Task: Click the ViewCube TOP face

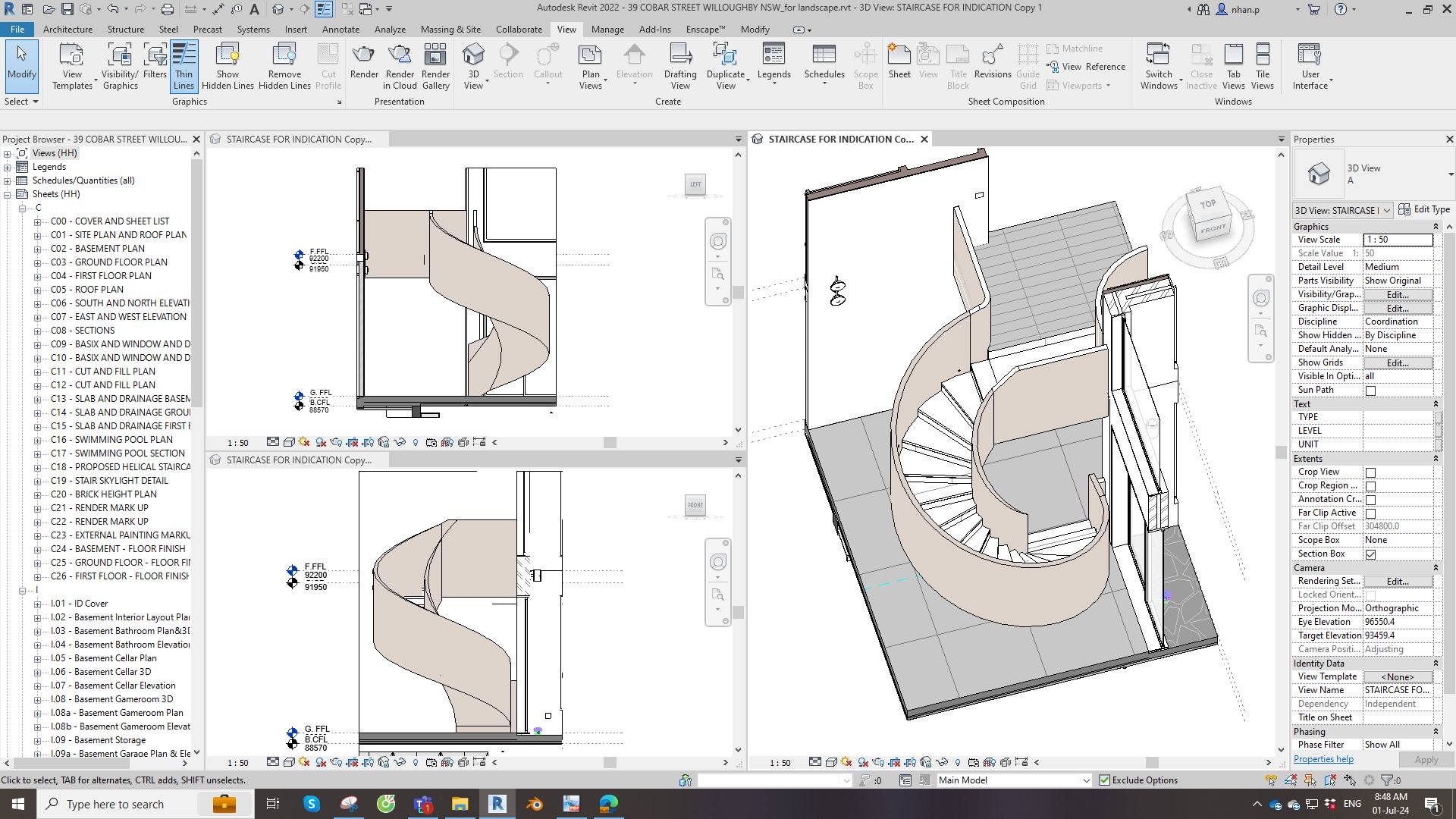Action: (1207, 204)
